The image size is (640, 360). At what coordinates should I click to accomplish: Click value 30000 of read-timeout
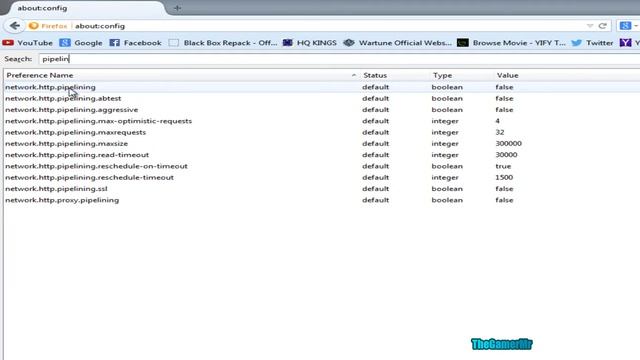pyautogui.click(x=506, y=155)
